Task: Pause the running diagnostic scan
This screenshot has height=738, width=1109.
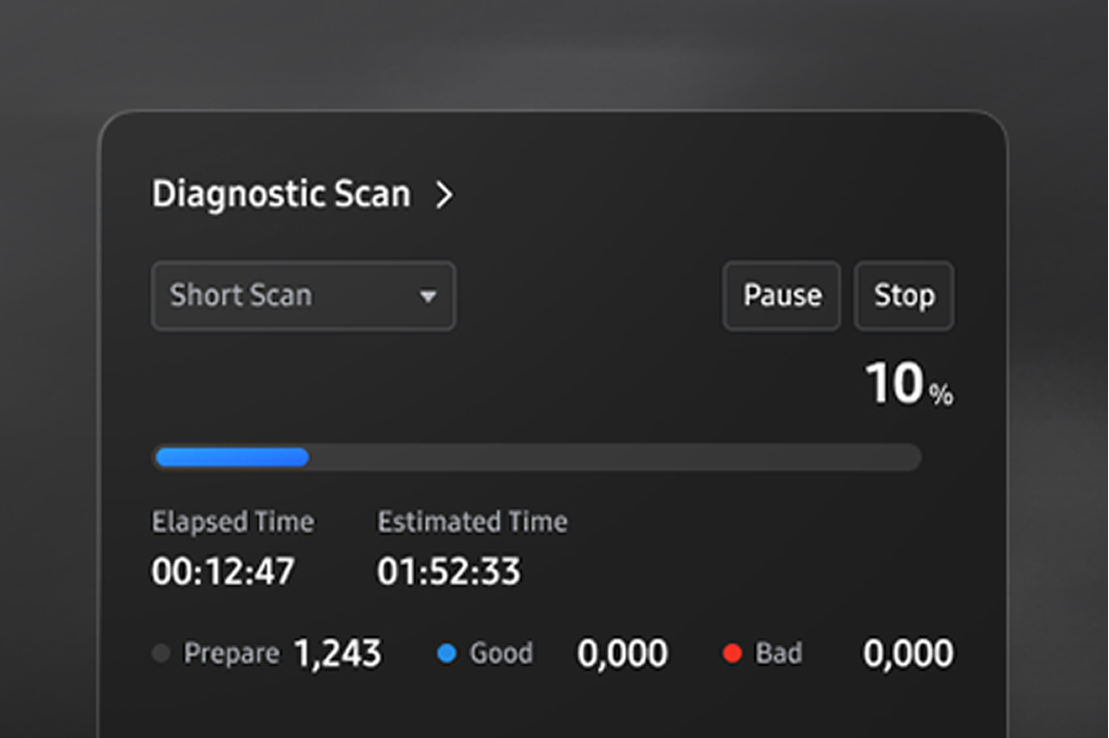Action: point(781,295)
